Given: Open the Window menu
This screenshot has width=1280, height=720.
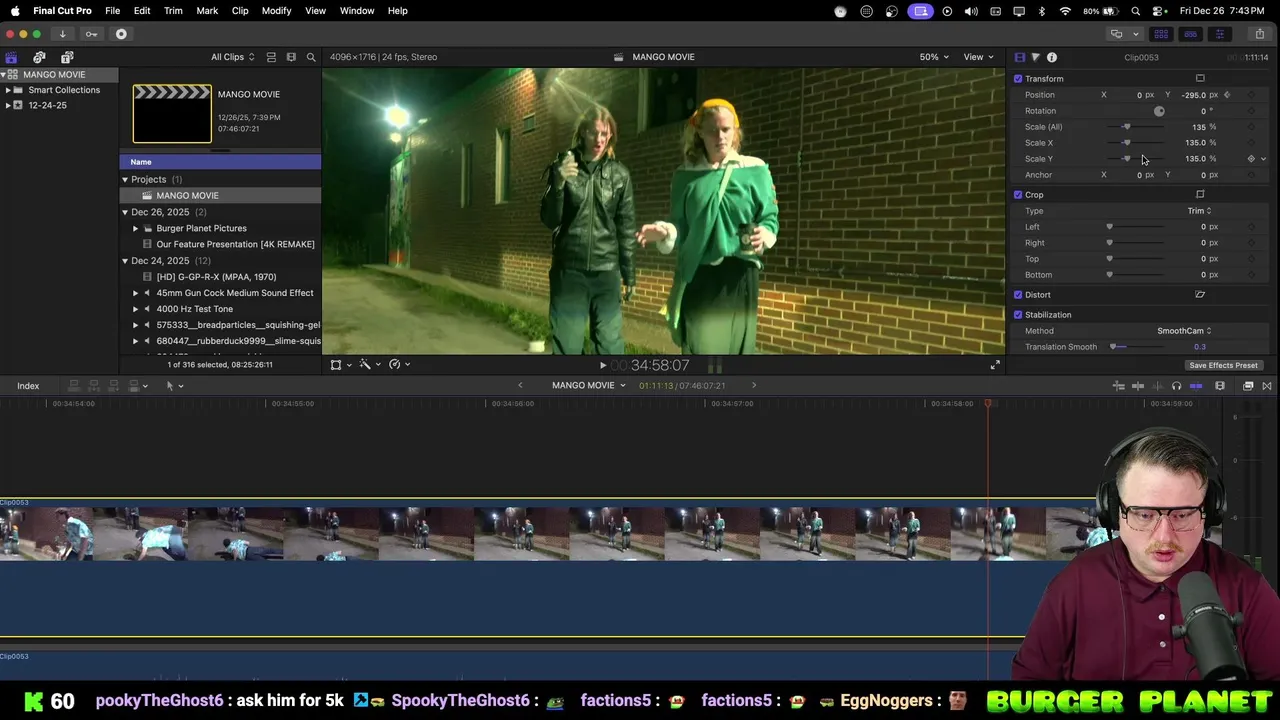Looking at the screenshot, I should [x=357, y=10].
